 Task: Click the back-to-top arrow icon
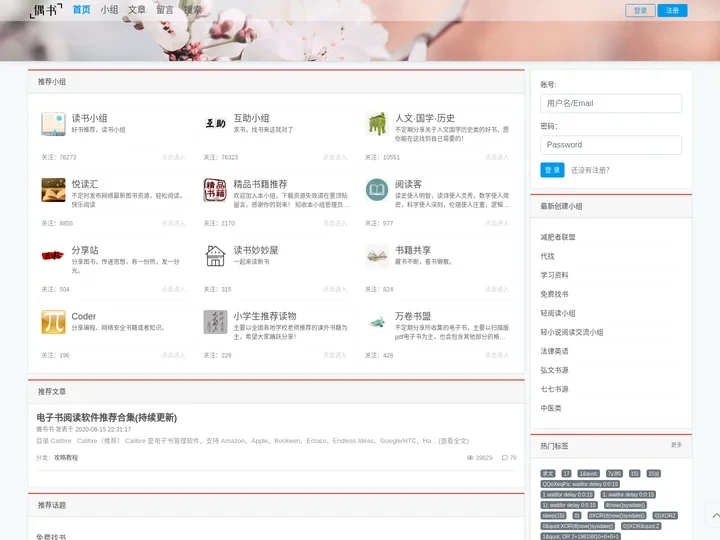[715, 516]
